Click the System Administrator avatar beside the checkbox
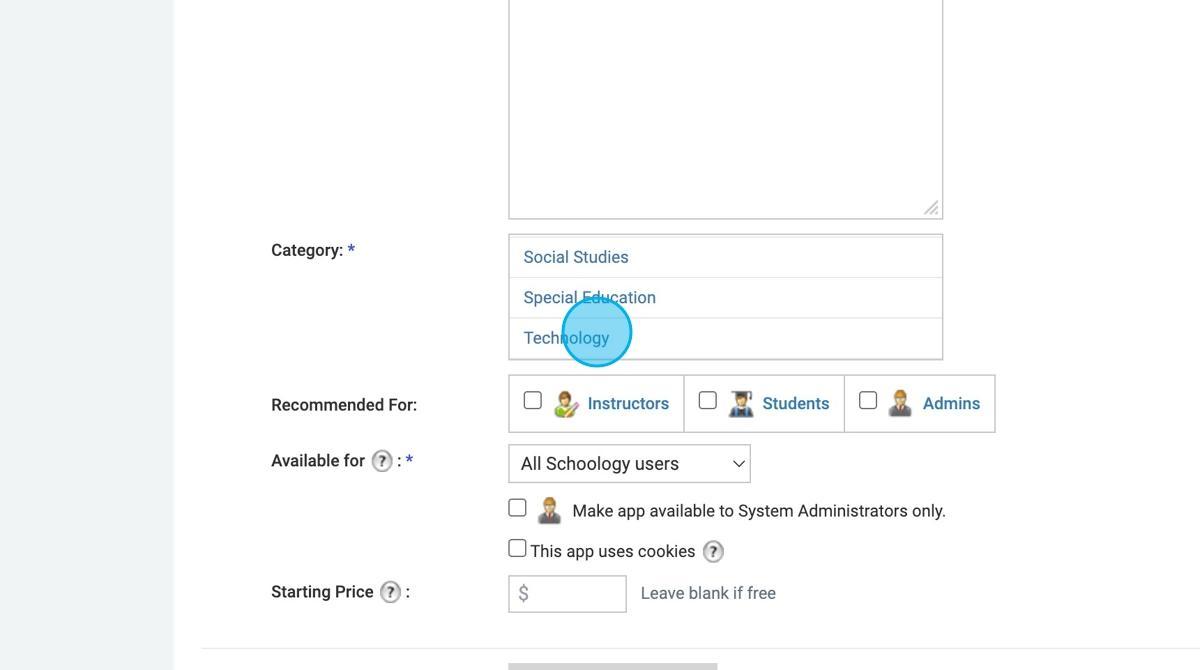The image size is (1200, 670). coord(547,509)
